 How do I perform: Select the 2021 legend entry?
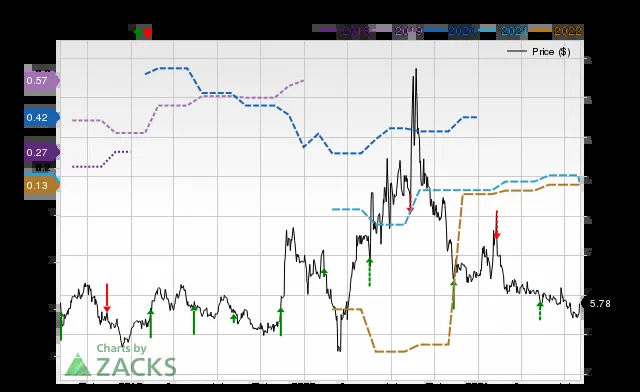pos(503,31)
